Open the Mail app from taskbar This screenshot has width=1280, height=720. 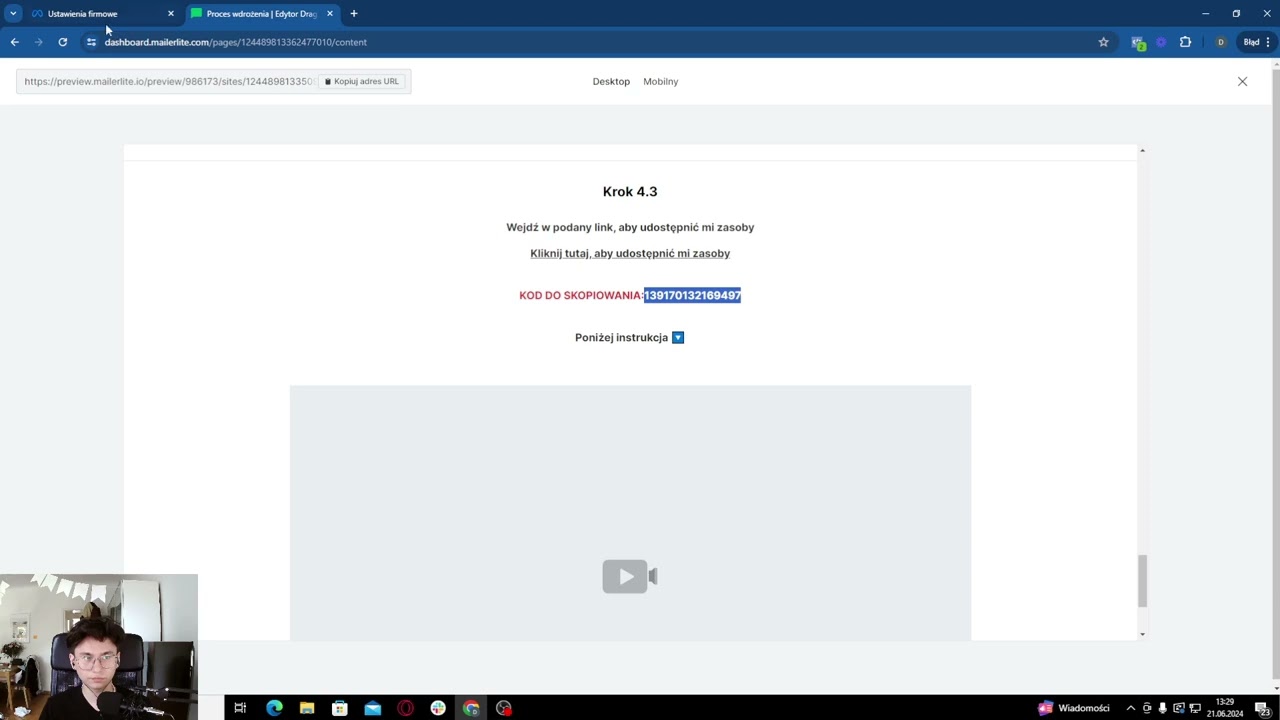372,708
